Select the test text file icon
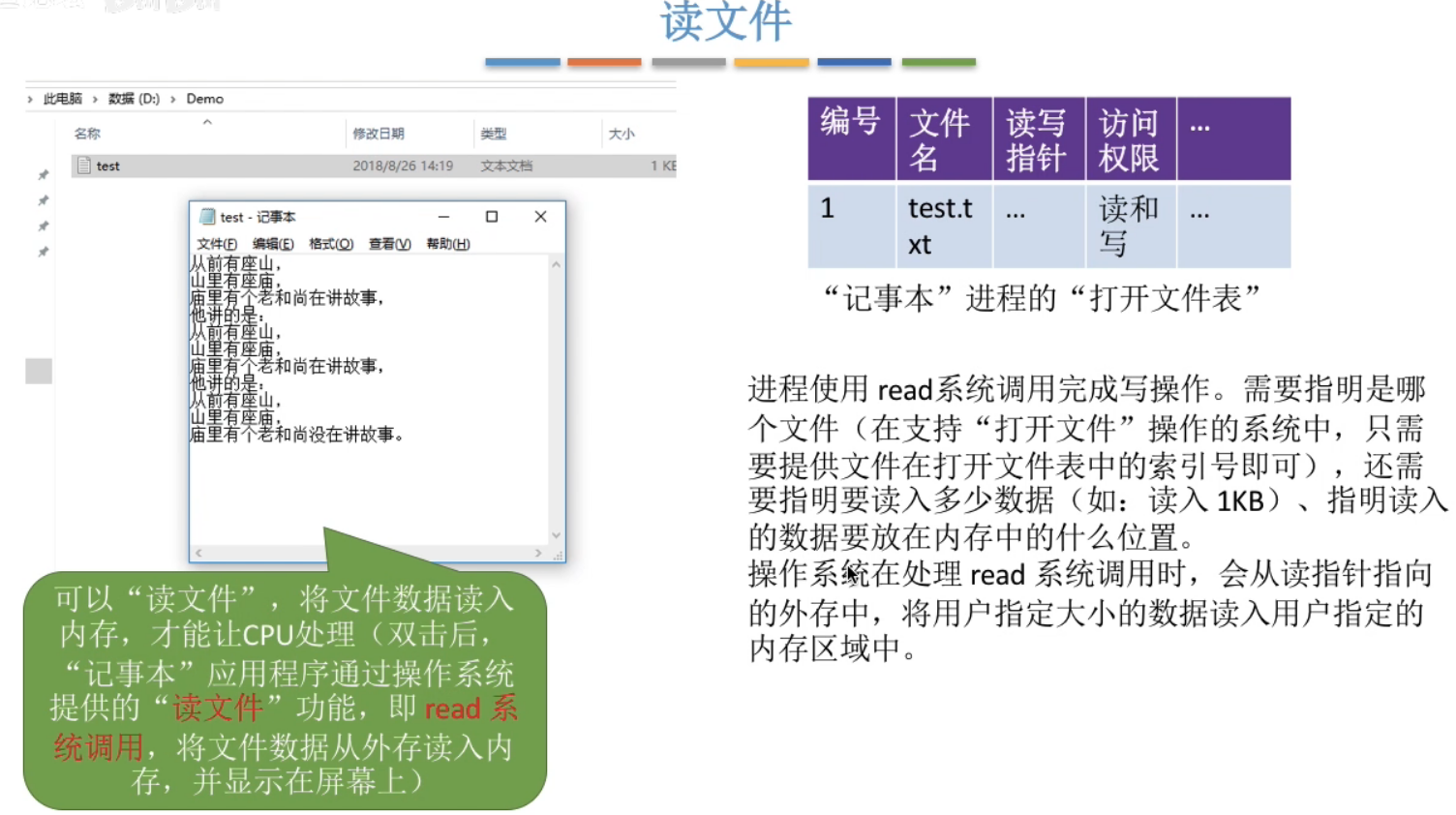 (x=84, y=166)
